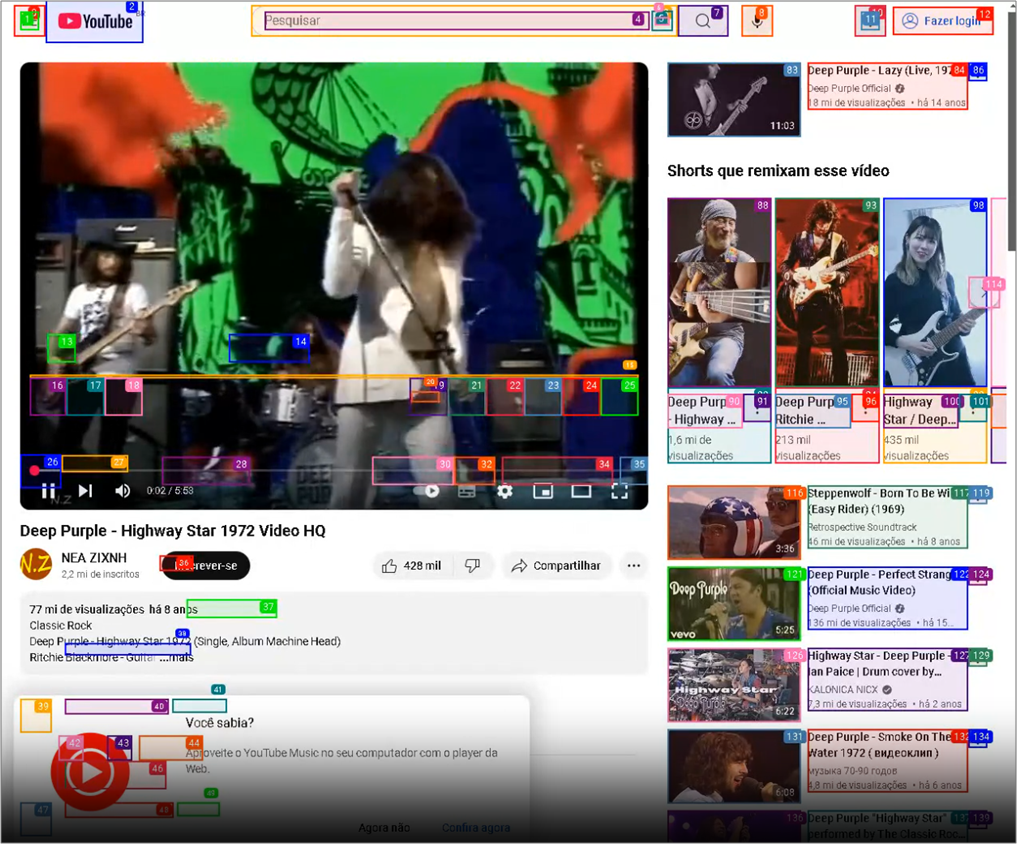Dislike the video with thumbs down

pyautogui.click(x=473, y=566)
